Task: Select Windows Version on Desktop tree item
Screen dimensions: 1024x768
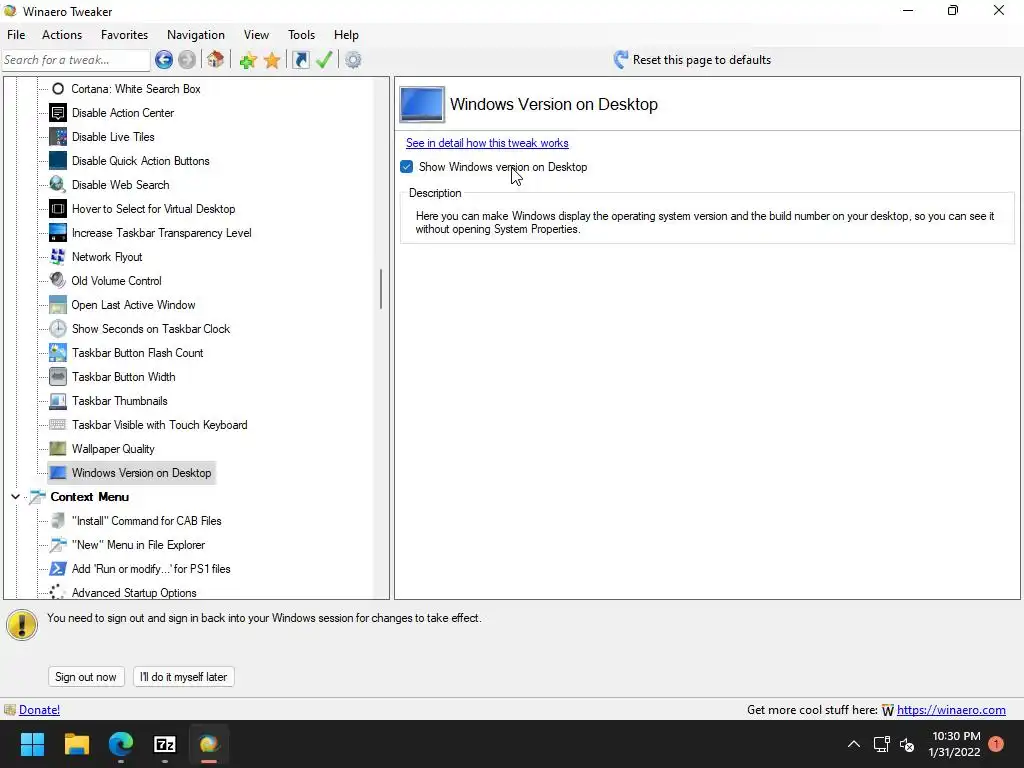Action: [x=141, y=473]
